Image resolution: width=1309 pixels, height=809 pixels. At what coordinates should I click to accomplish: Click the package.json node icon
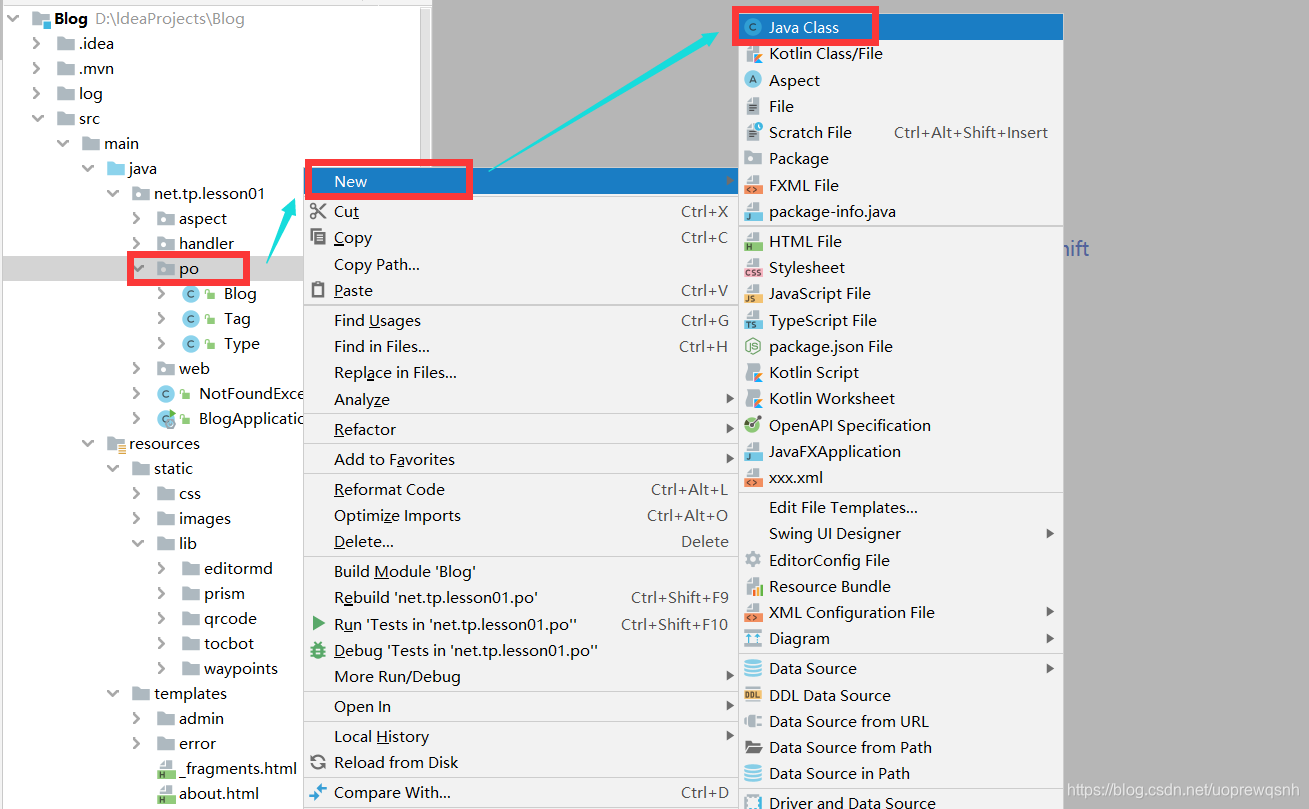753,346
